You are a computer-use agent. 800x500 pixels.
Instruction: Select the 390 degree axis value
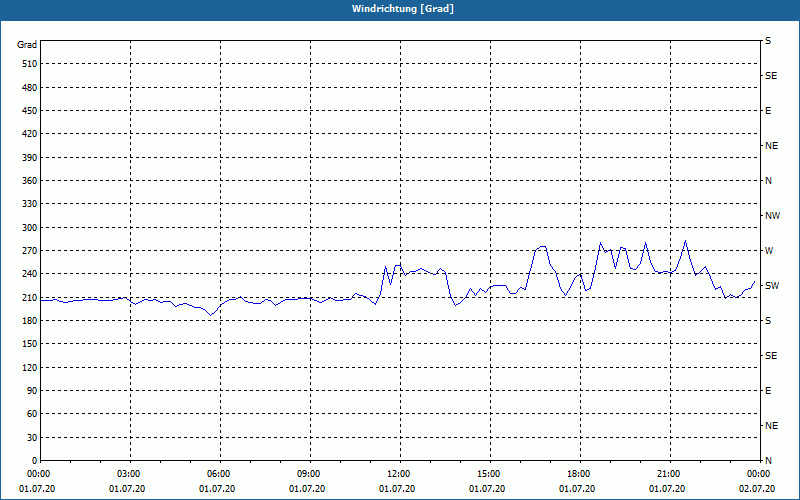[29, 158]
